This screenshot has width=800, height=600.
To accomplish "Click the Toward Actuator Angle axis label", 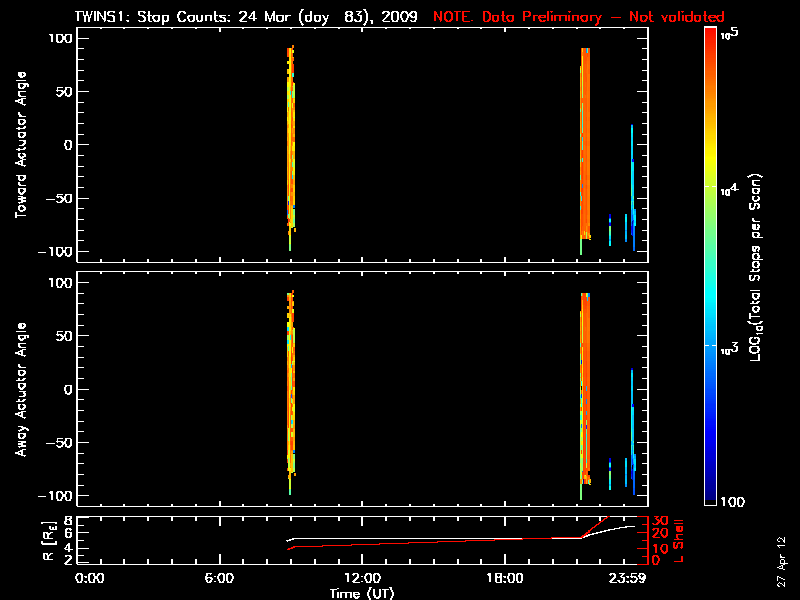I will click(19, 144).
